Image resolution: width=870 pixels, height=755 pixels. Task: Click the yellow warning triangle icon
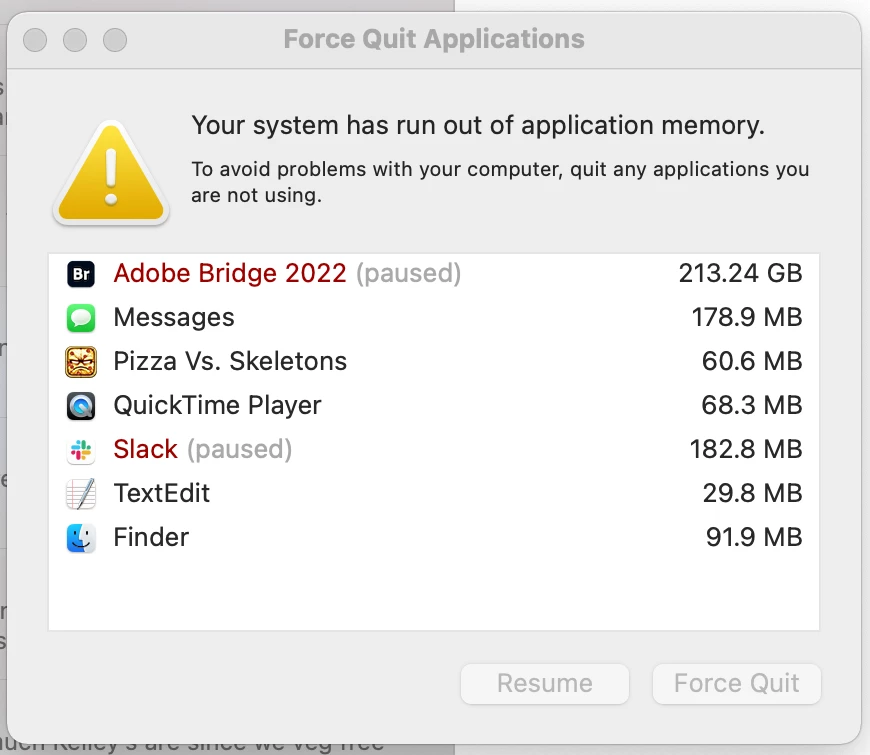(111, 174)
